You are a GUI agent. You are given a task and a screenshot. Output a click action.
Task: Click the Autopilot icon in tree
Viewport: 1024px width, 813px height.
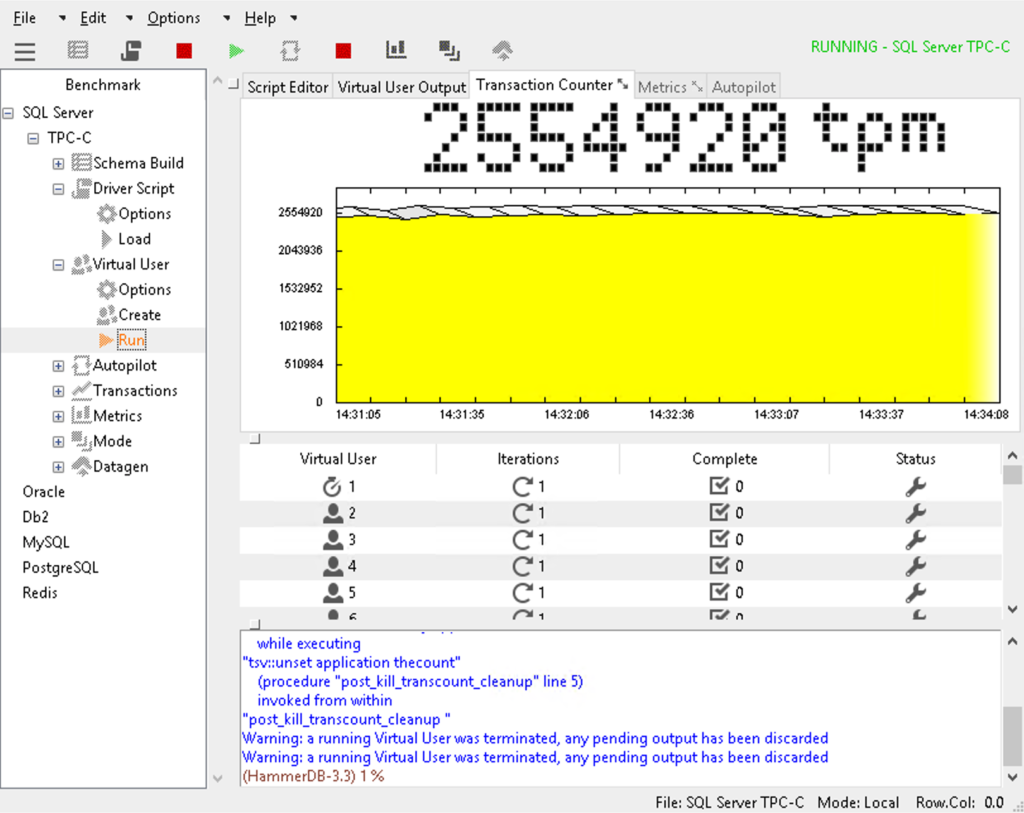pos(81,366)
